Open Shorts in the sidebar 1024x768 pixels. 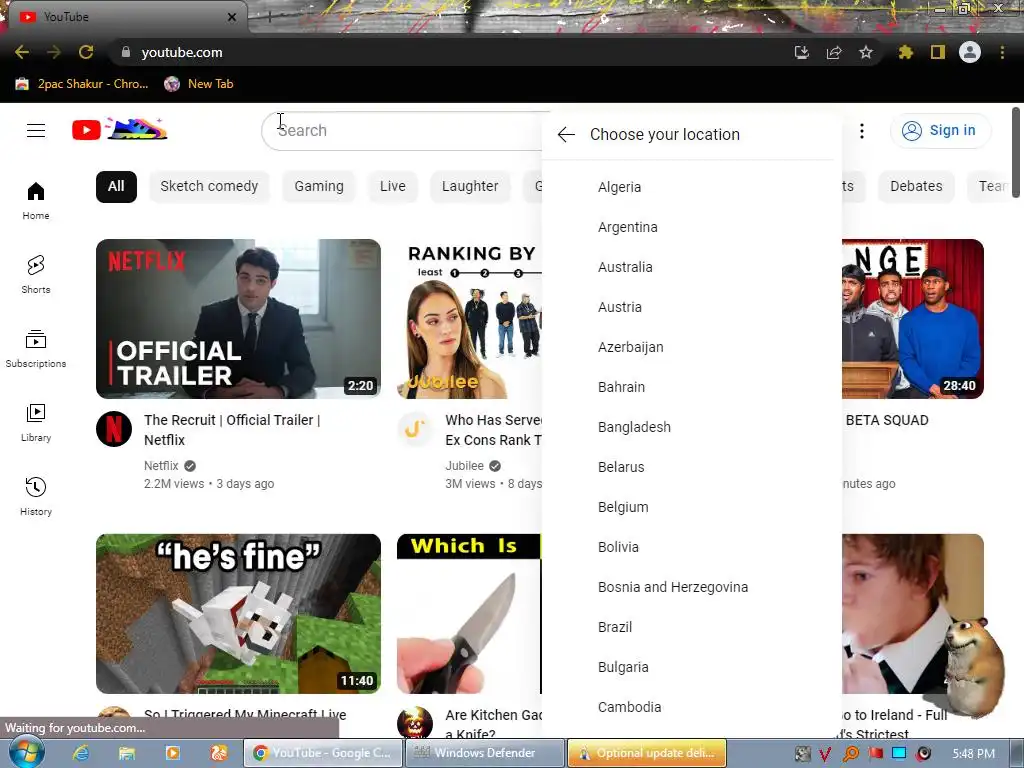tap(36, 274)
